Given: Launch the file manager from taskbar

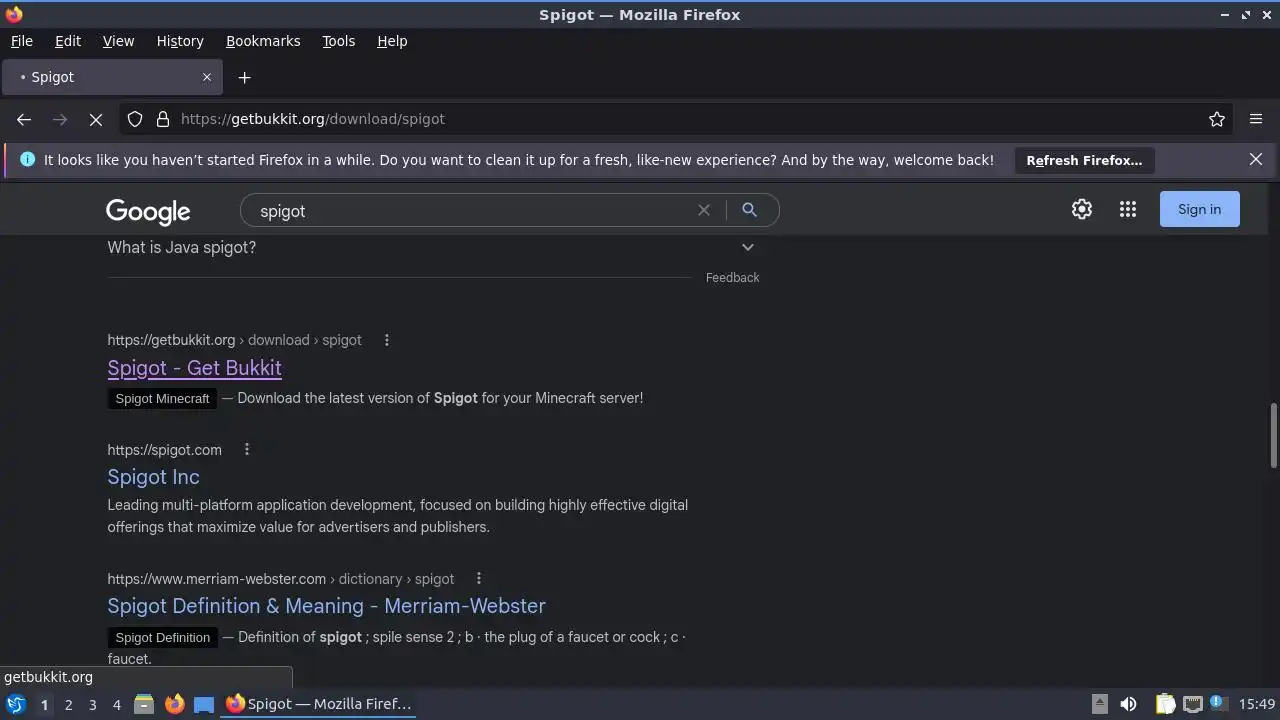Looking at the screenshot, I should point(144,704).
